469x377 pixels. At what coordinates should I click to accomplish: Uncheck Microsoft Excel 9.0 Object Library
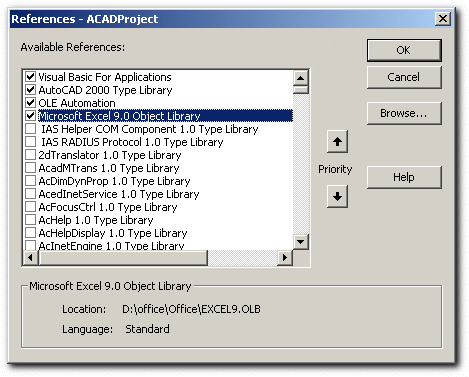click(30, 116)
